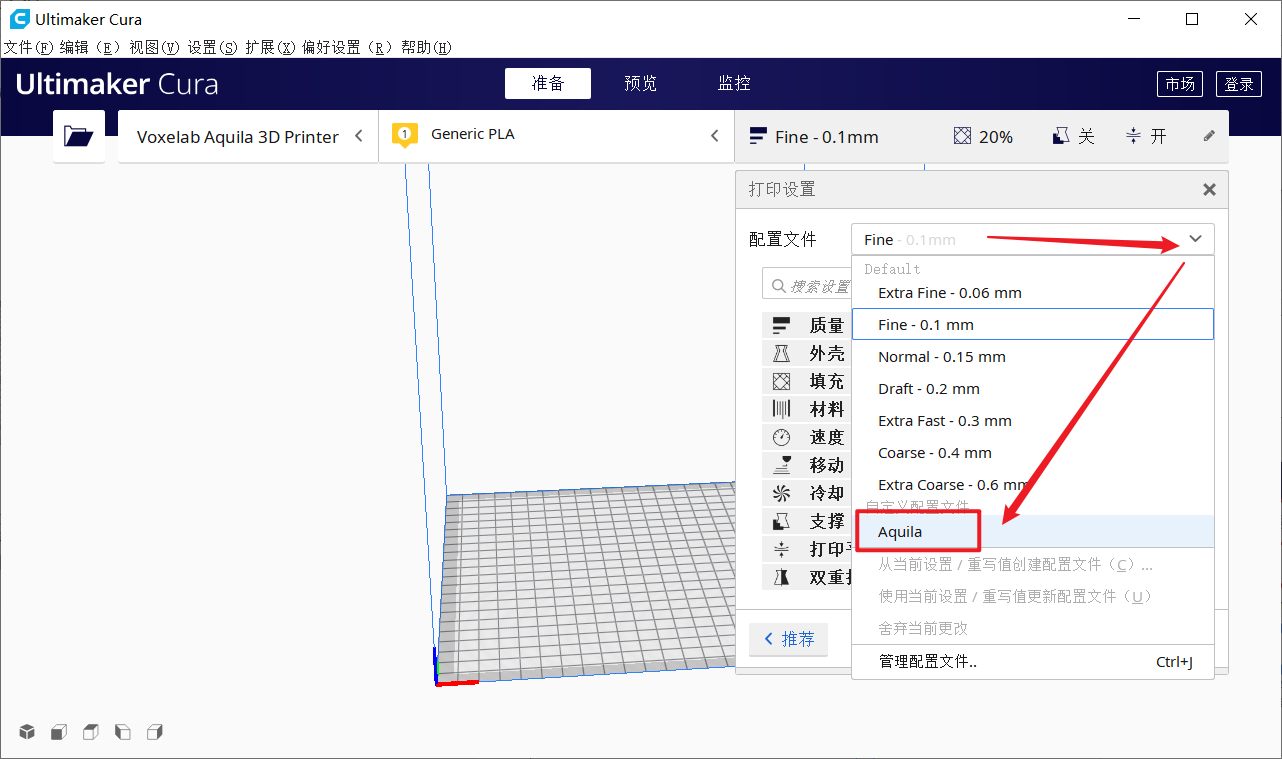Expand the Voxelab Aquila printer selector

[360, 136]
